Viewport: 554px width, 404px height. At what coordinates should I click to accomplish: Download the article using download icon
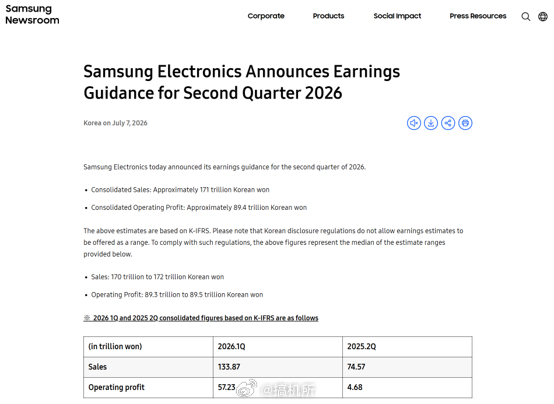click(431, 123)
